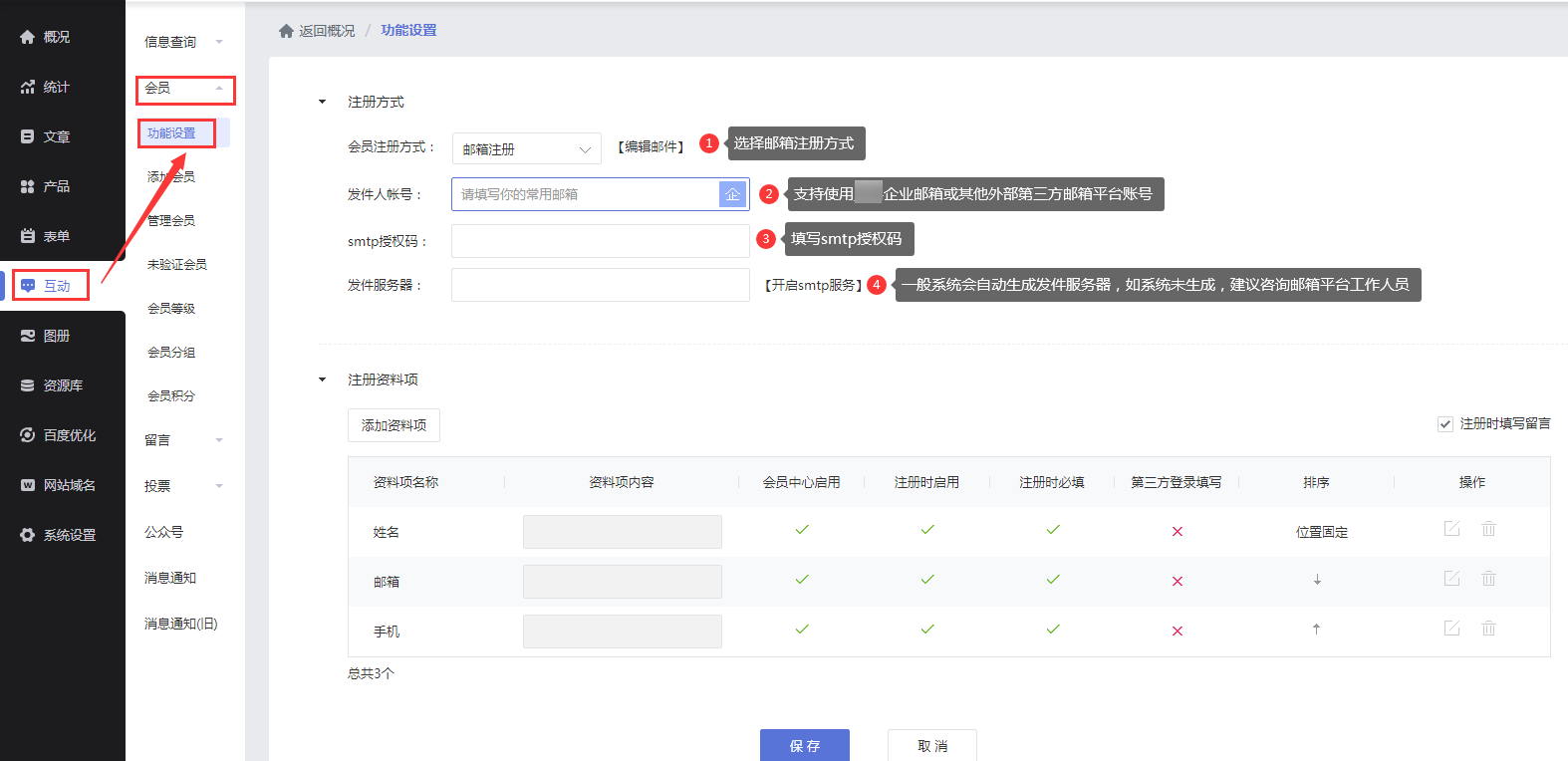Move 邮箱 row down with arrow
Viewport: 1568px width, 761px height.
[1317, 580]
